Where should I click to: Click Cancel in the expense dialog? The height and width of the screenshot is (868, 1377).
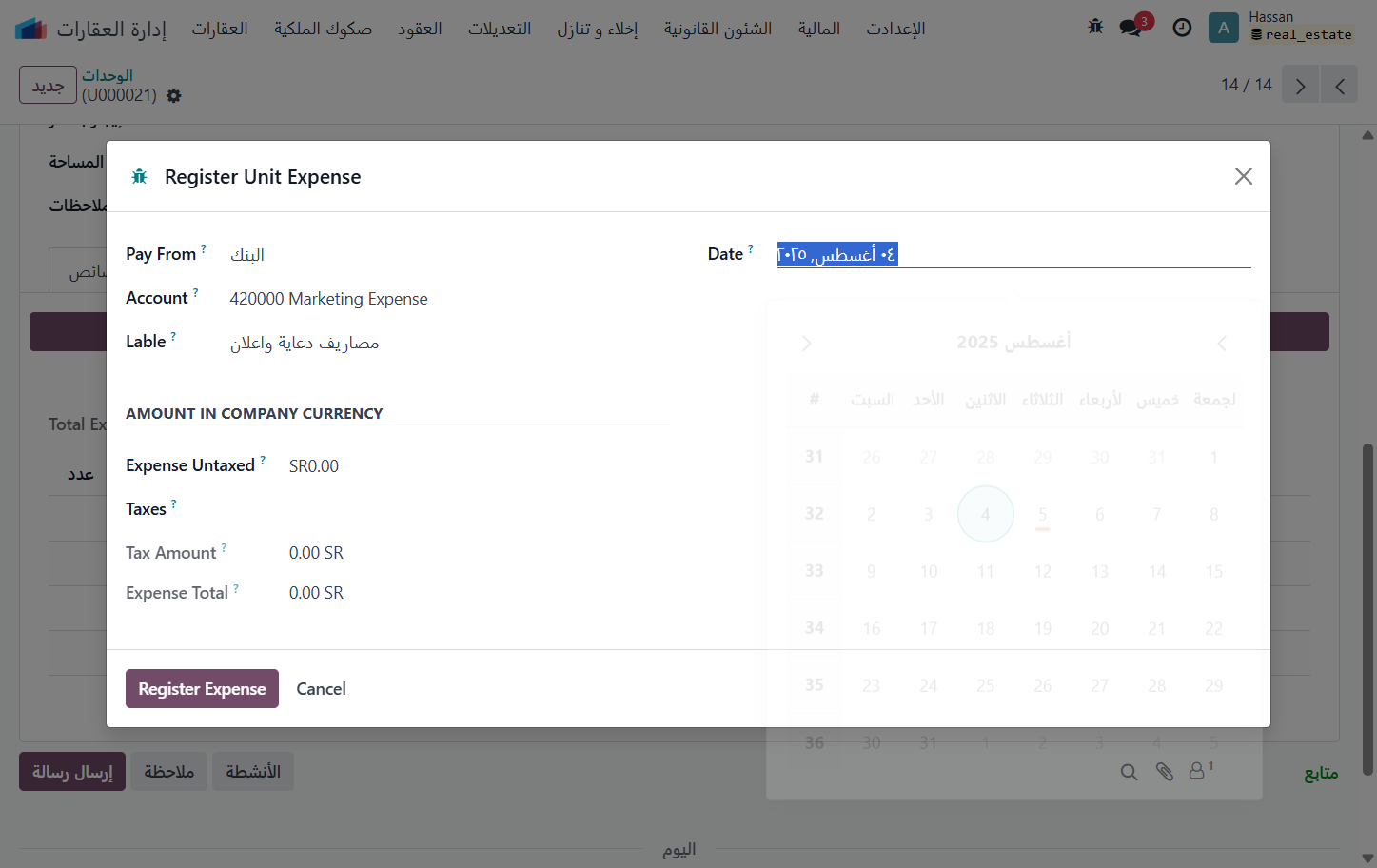(321, 688)
